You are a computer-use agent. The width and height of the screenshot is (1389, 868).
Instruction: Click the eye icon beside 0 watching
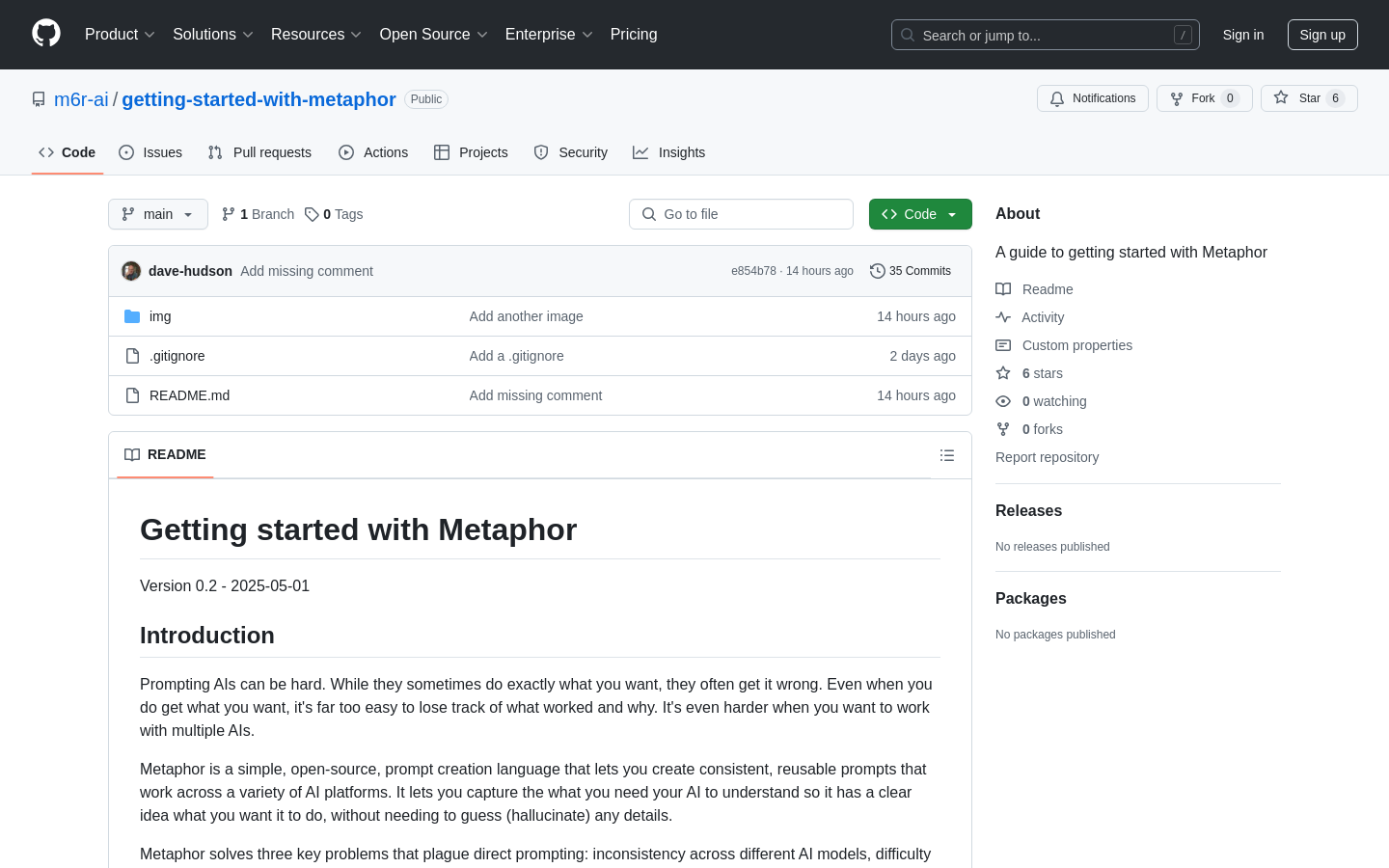pos(1003,401)
